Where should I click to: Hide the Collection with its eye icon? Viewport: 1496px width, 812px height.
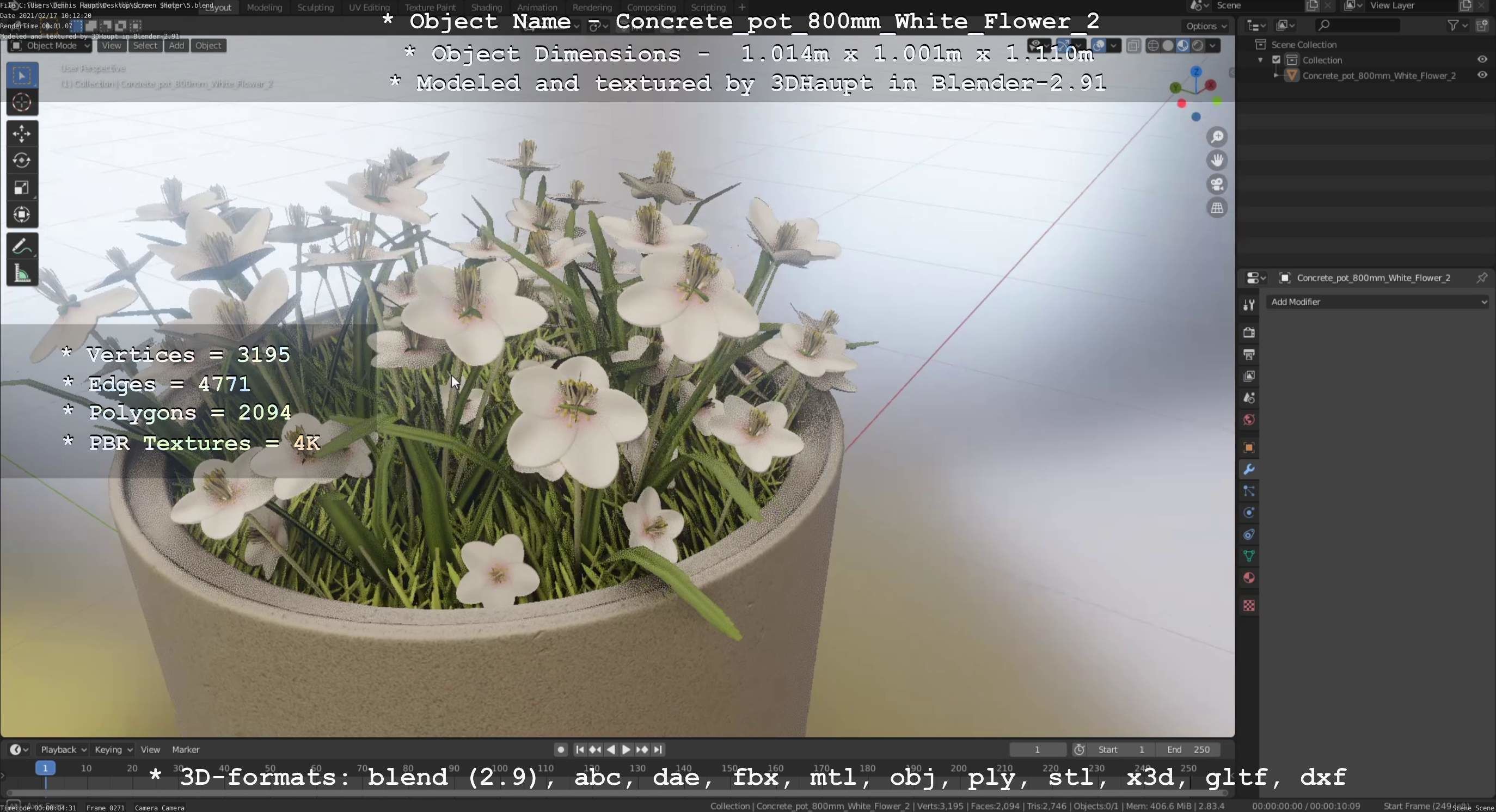1482,60
